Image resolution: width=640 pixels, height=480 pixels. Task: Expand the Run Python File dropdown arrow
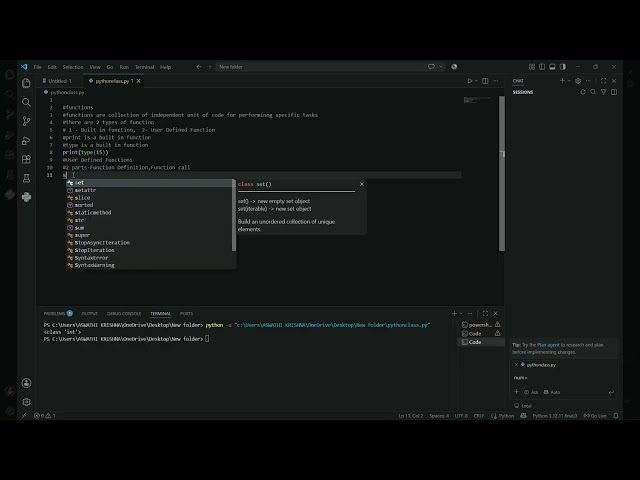[x=476, y=81]
